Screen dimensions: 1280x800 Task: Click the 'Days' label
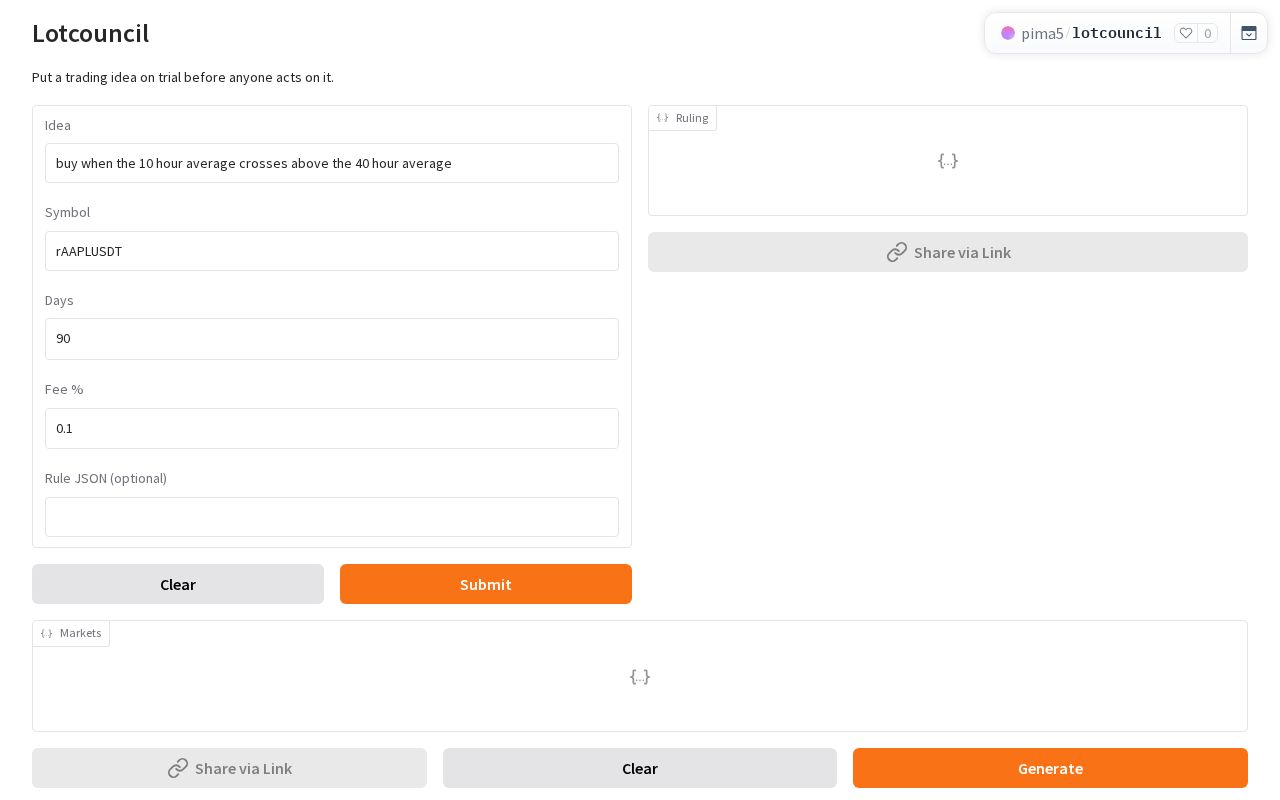click(59, 300)
